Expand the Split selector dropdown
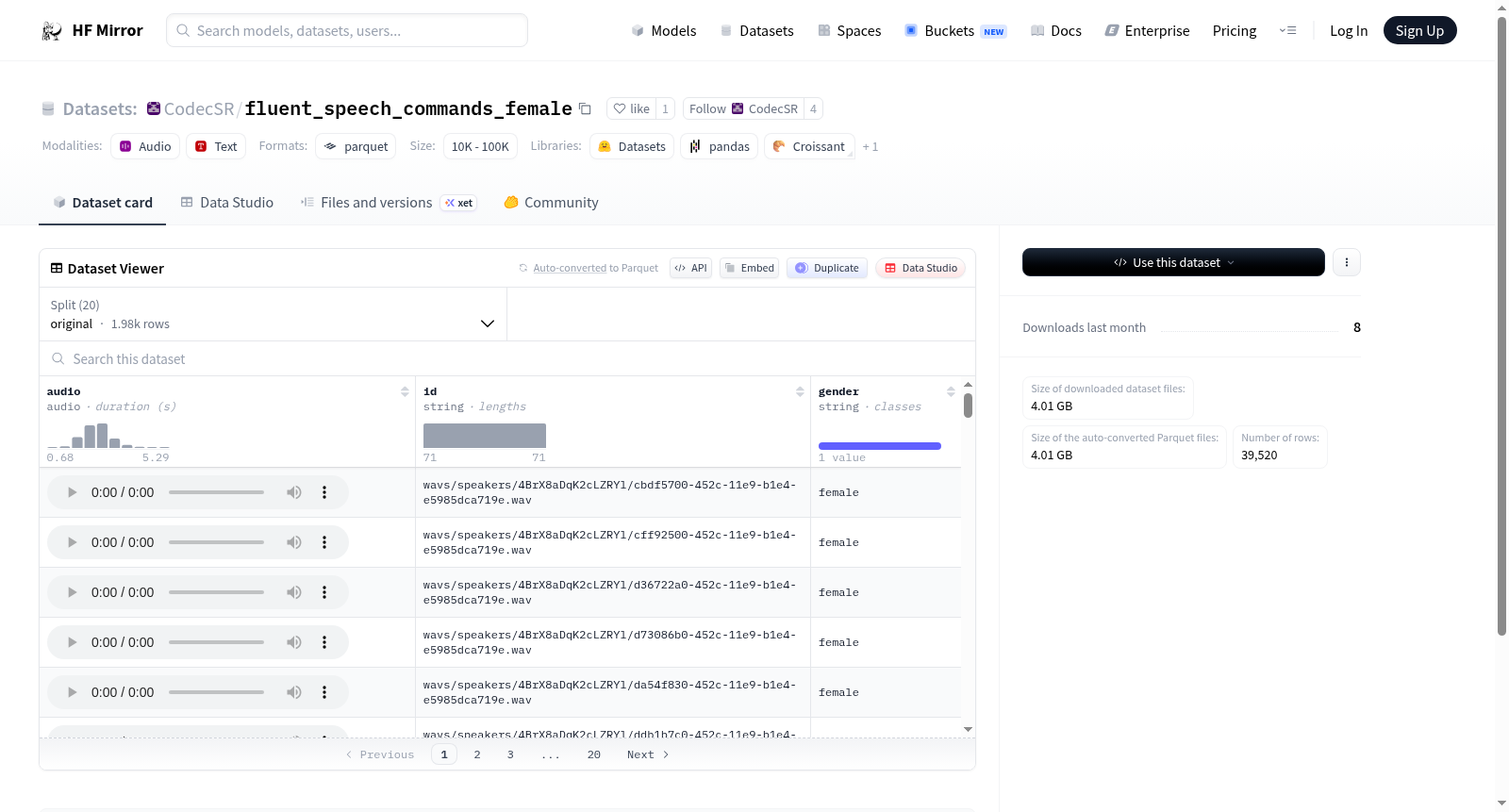The height and width of the screenshot is (812, 1509). 273,314
